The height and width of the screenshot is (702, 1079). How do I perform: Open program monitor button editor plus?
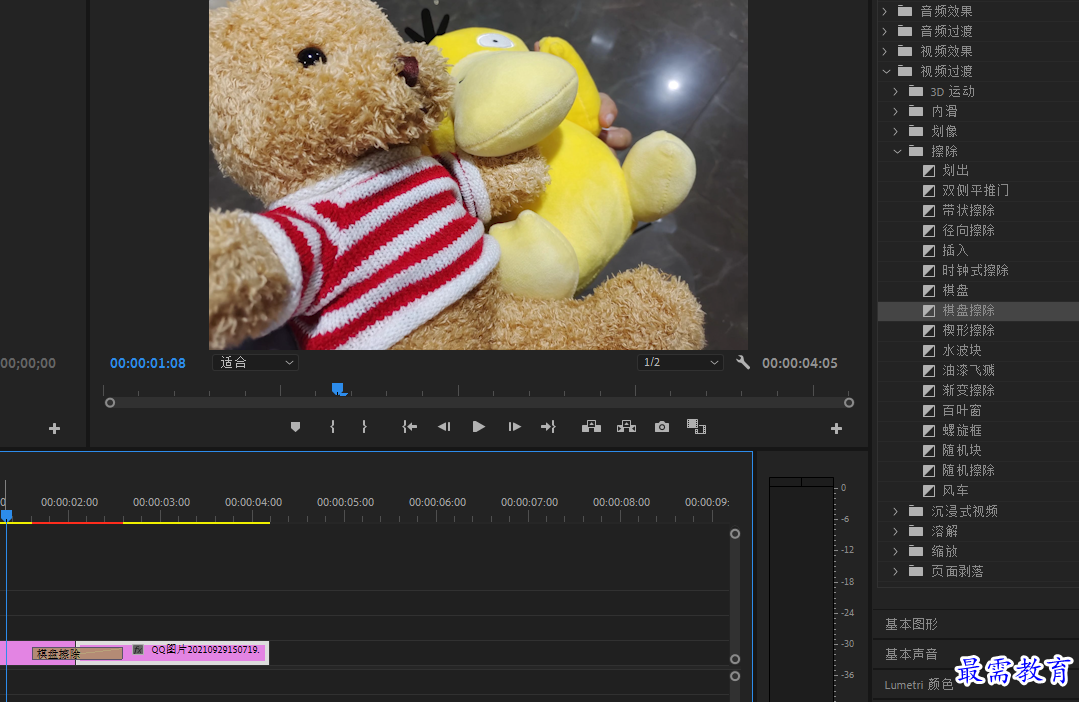point(836,429)
